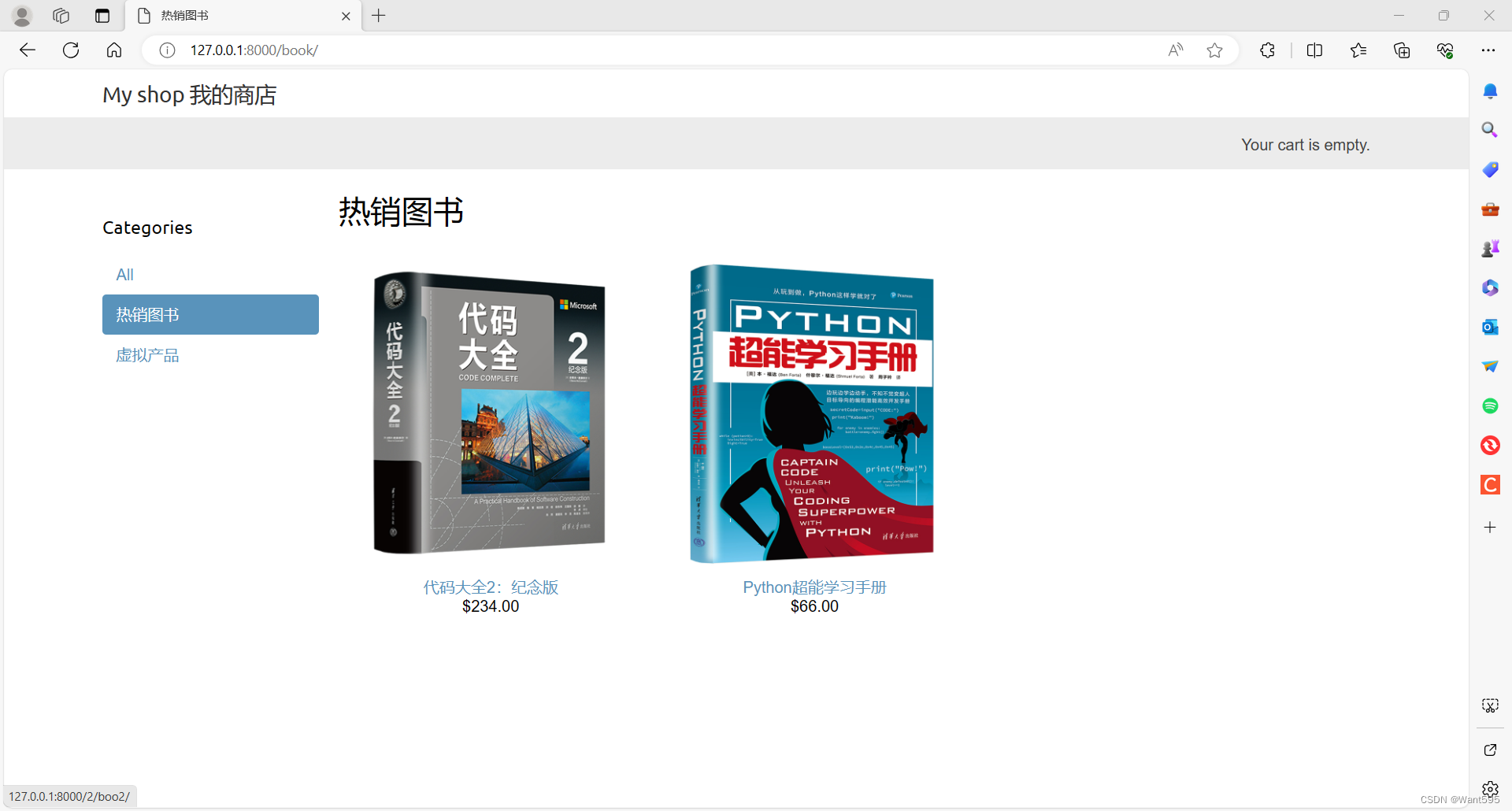Click the 热销图书 page heading
Viewport: 1512px width, 811px height.
click(x=402, y=212)
